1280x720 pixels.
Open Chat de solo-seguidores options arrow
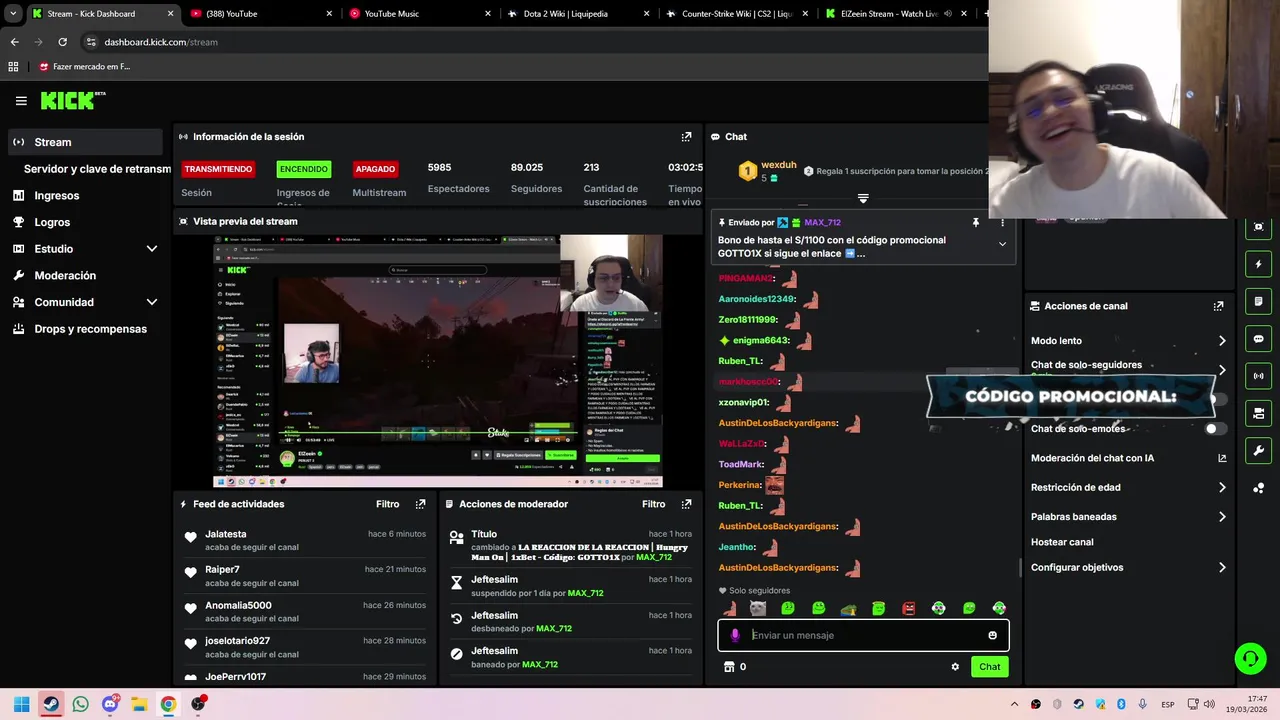[x=1222, y=370]
